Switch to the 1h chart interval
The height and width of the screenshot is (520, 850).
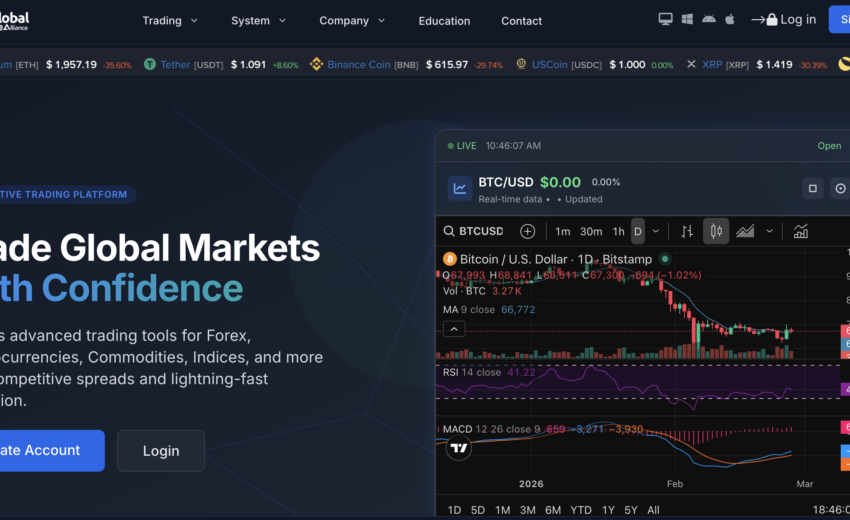[619, 232]
